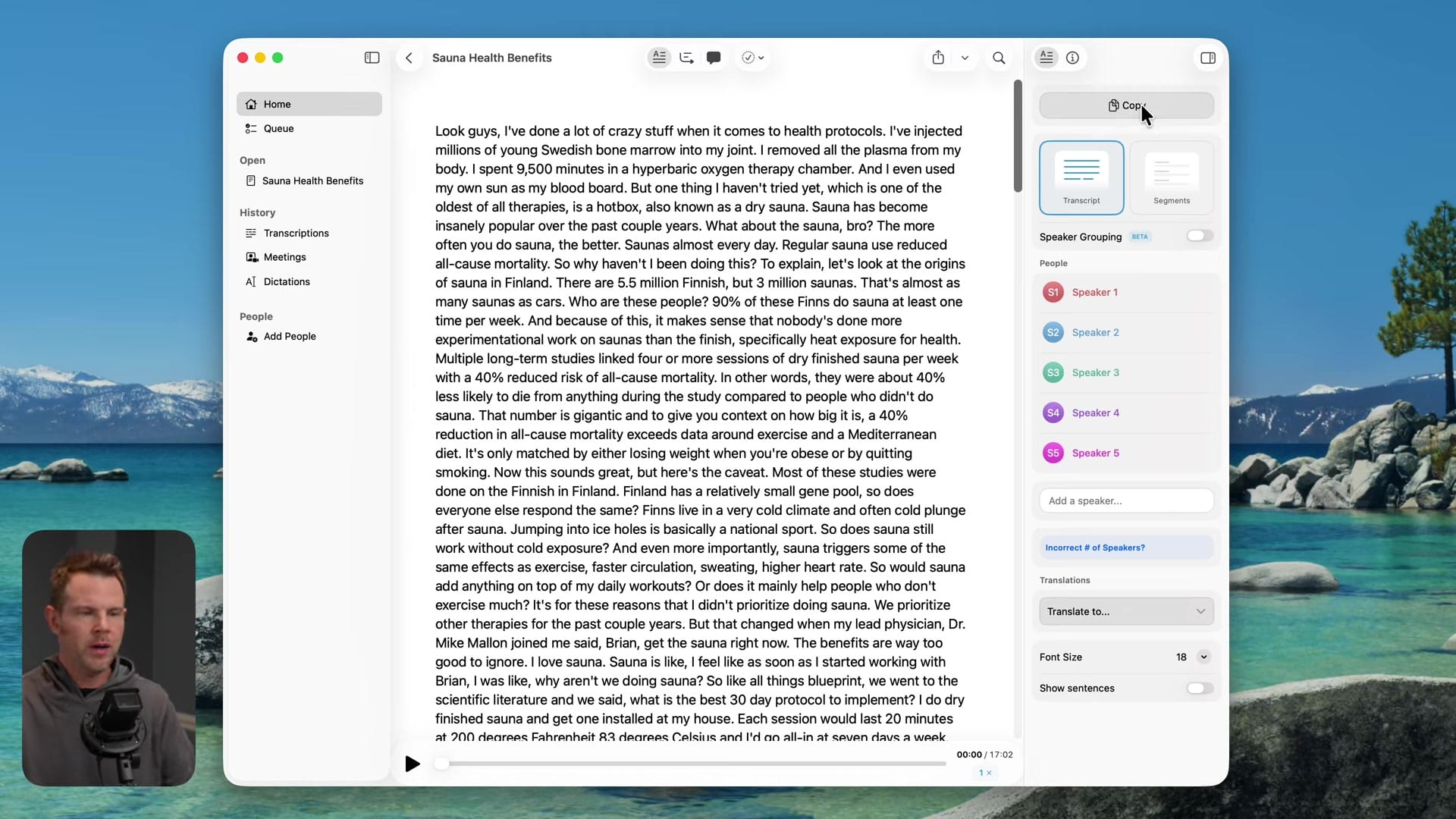Select Speaker 5 in People list
Image resolution: width=1456 pixels, height=819 pixels.
pos(1126,453)
